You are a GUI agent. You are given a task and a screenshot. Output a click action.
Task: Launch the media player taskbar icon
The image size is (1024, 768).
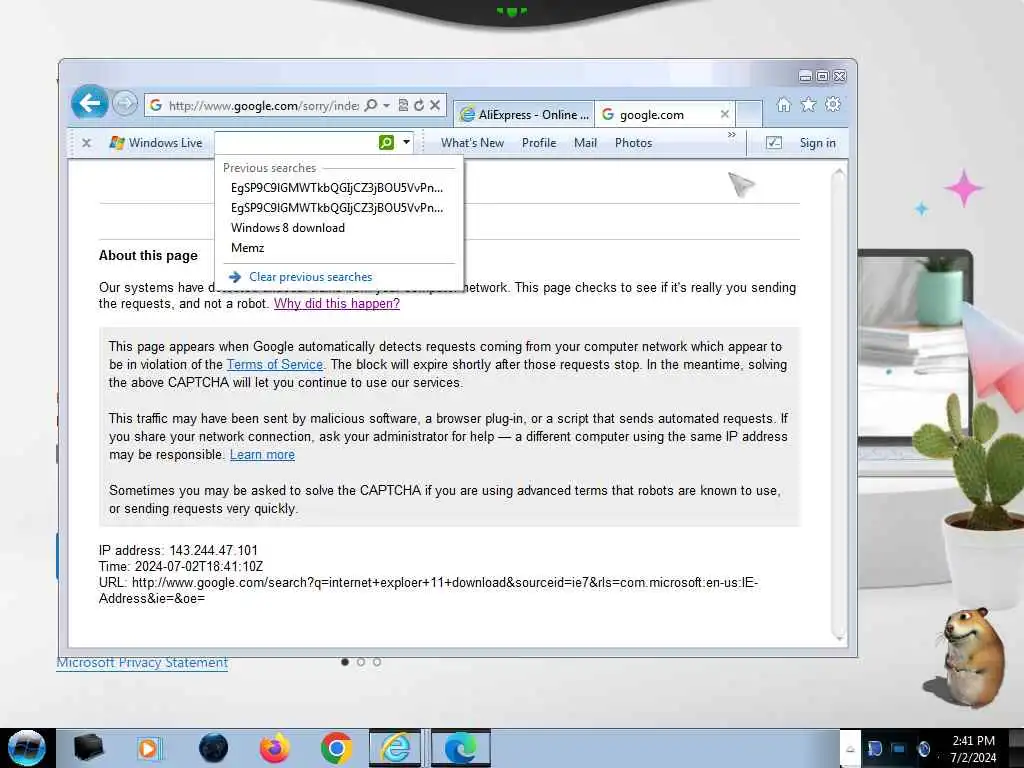tap(149, 748)
